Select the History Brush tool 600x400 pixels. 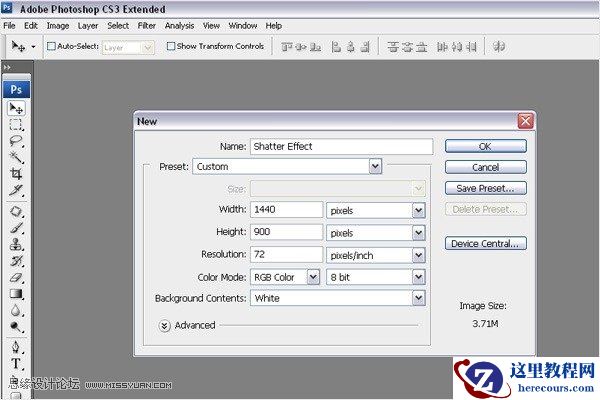pos(16,261)
